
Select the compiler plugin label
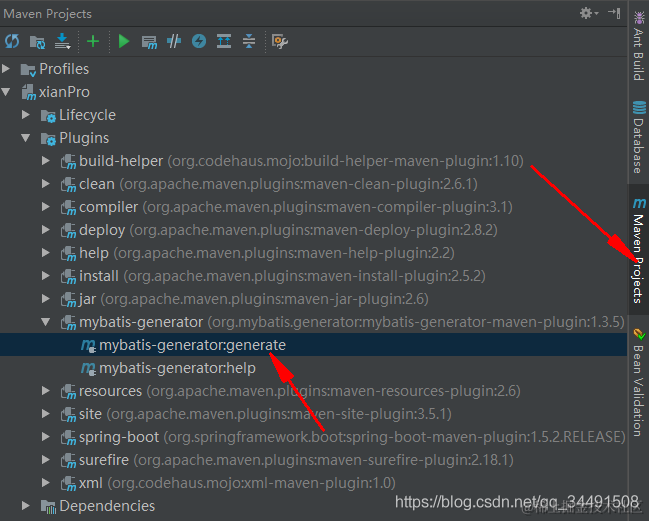click(108, 207)
